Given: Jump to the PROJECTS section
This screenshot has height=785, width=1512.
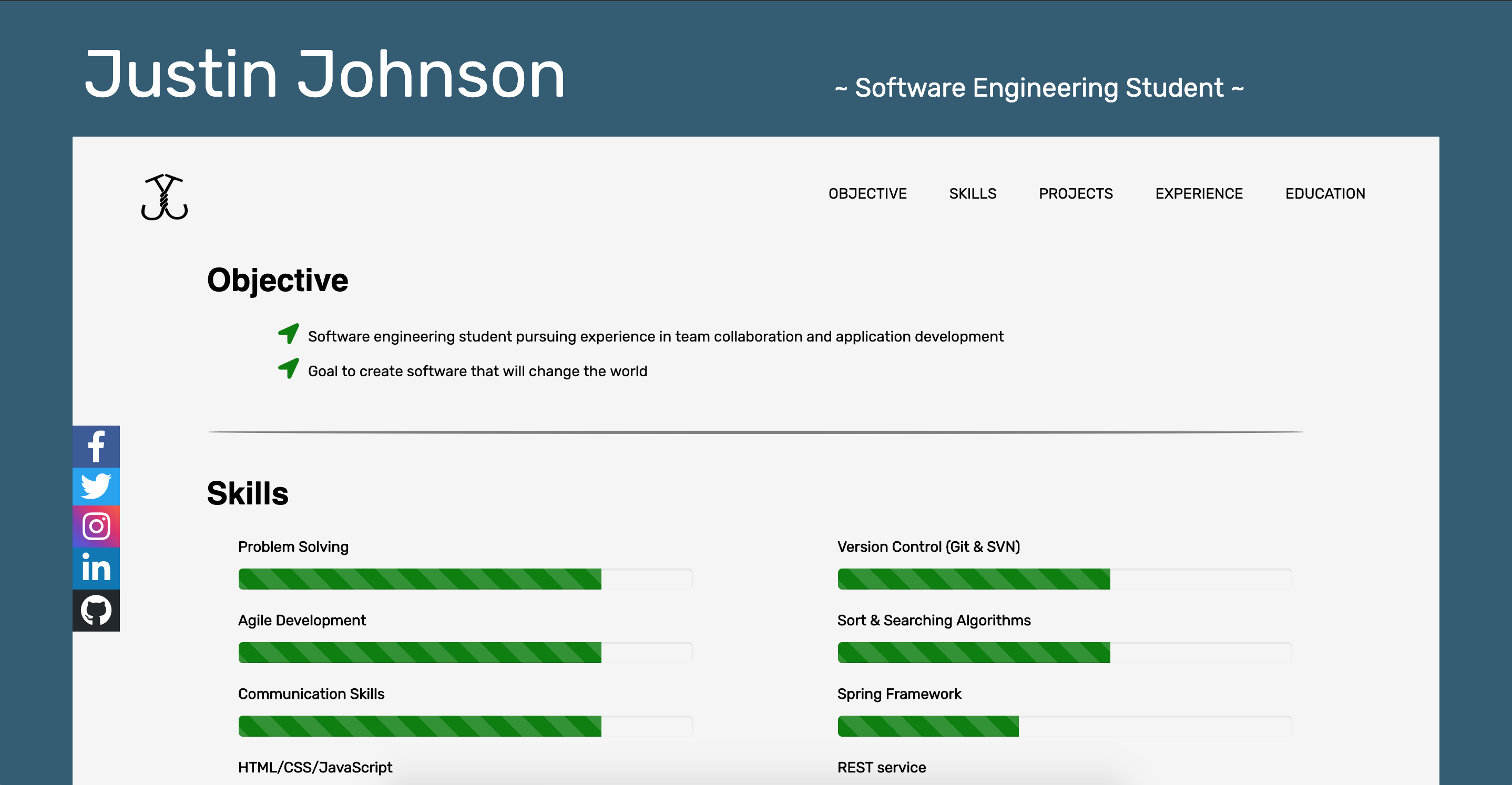Looking at the screenshot, I should [1076, 193].
